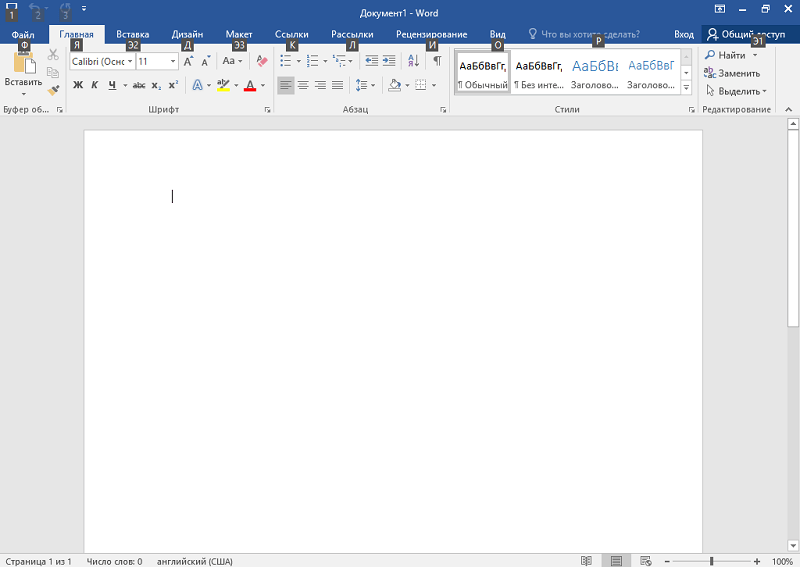Toggle bold Ж formatting

click(78, 85)
